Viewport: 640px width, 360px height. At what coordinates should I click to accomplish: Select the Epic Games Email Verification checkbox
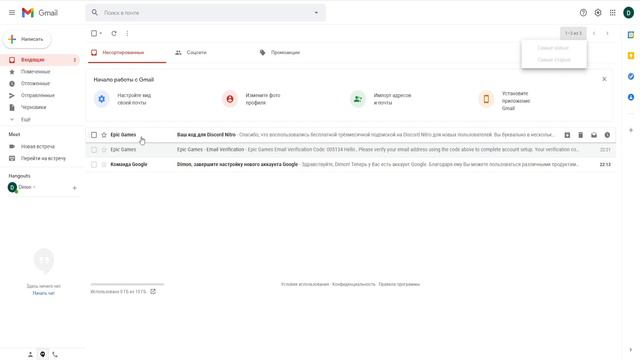(94, 150)
